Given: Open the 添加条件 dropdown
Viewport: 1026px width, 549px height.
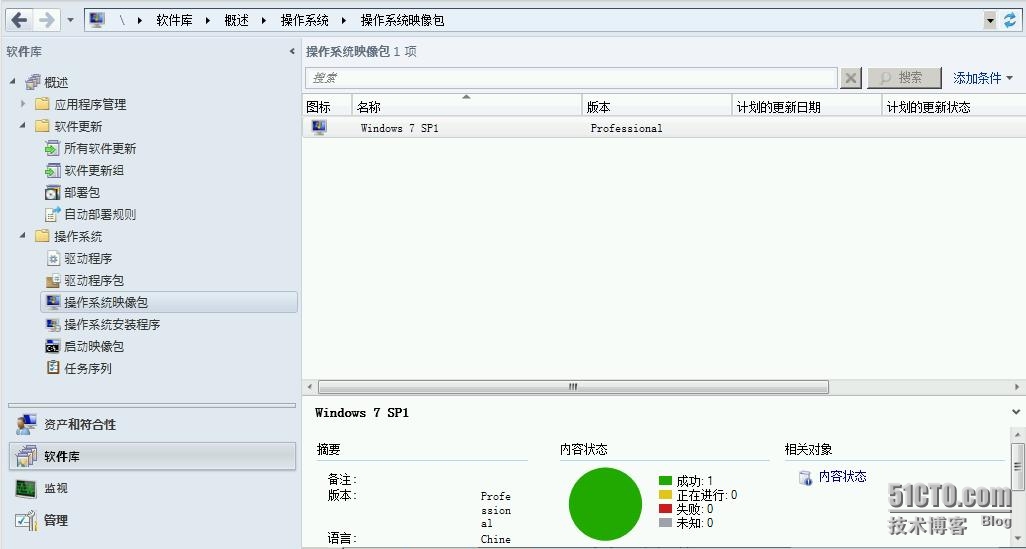Looking at the screenshot, I should tap(983, 78).
